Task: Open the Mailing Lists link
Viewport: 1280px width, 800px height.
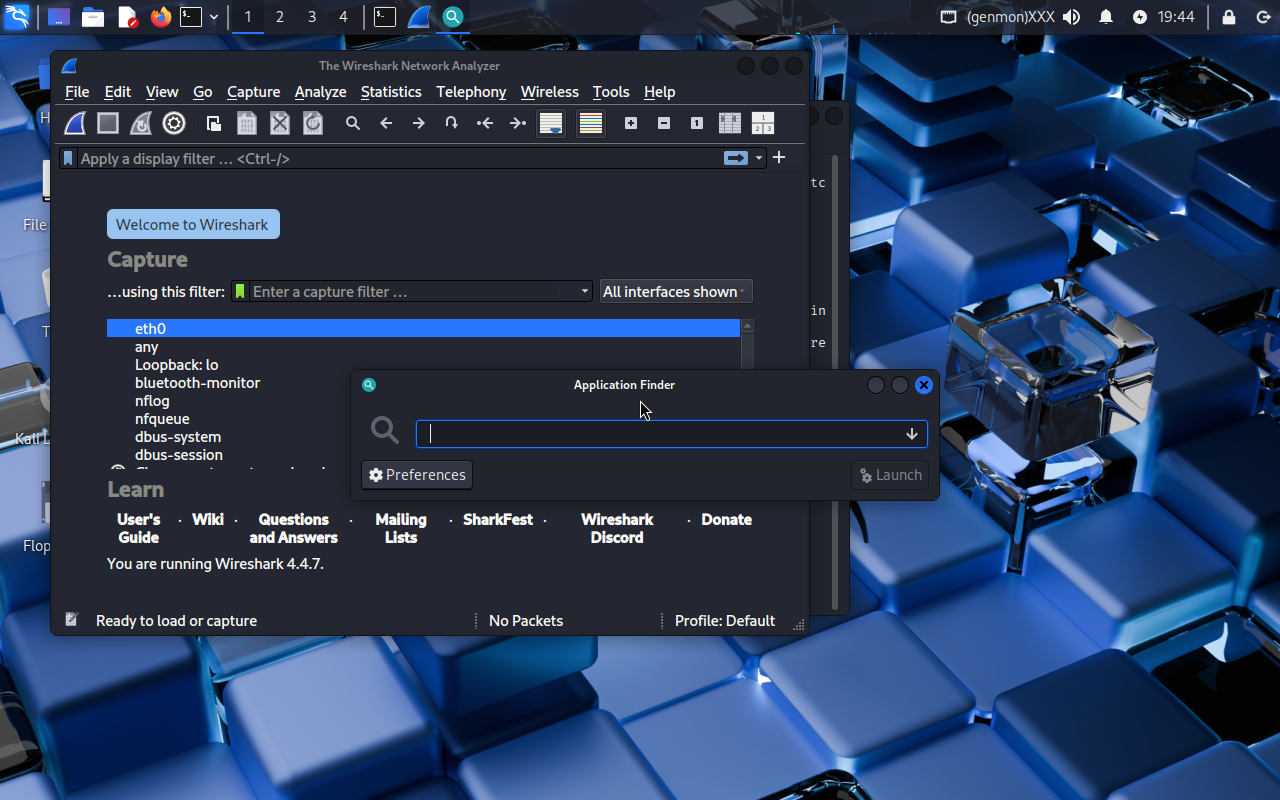Action: tap(401, 528)
